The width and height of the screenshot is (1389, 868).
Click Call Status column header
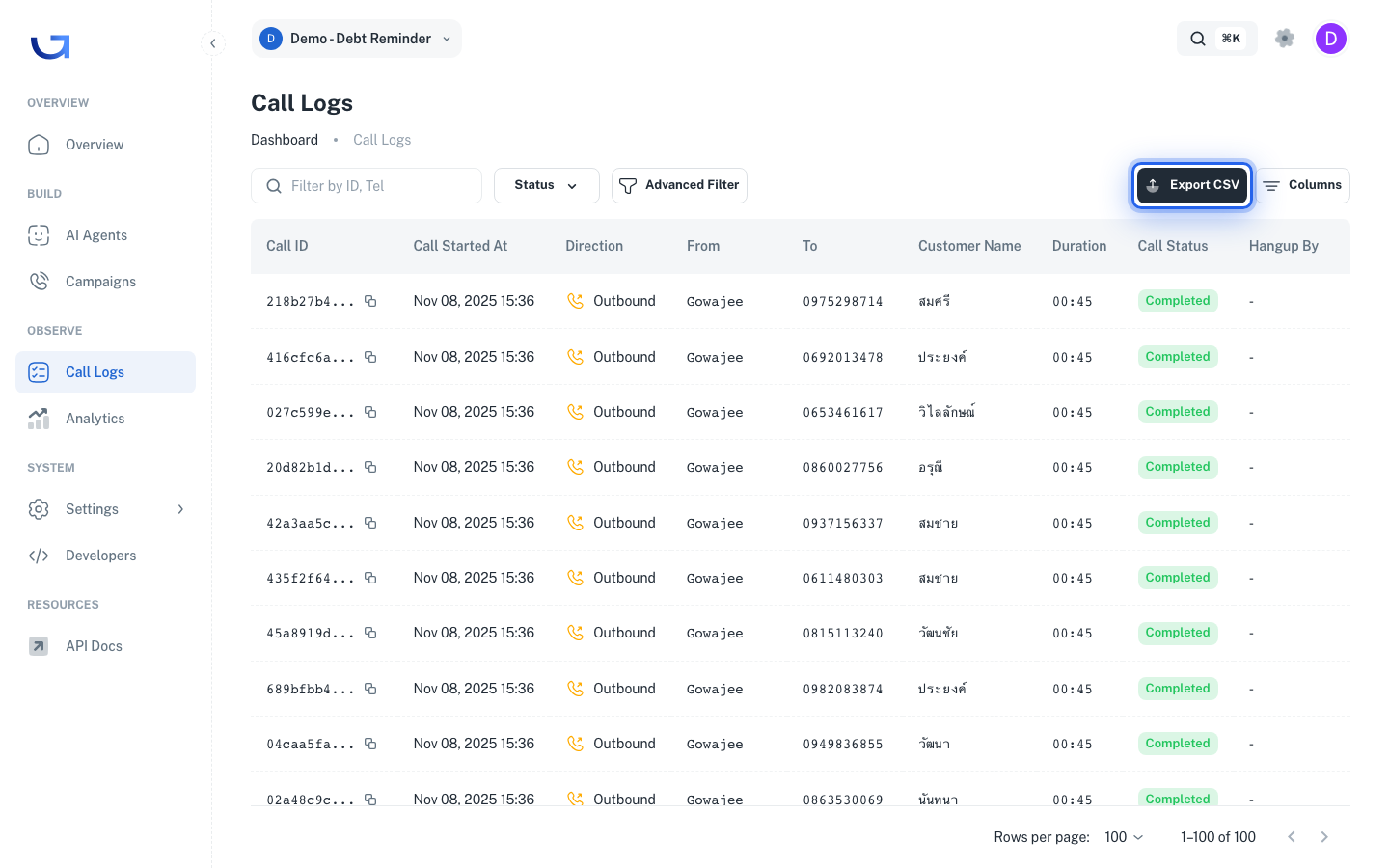(x=1173, y=246)
